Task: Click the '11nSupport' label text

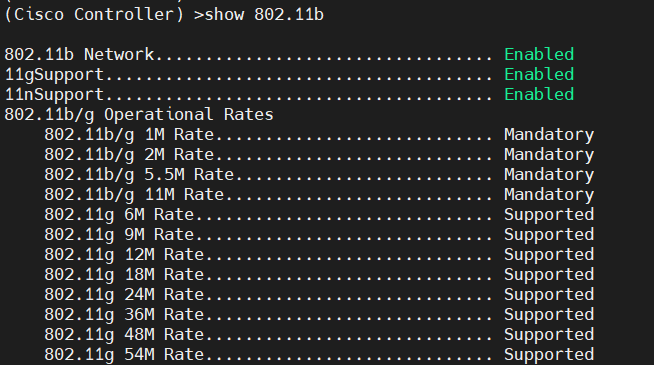Action: (54, 95)
